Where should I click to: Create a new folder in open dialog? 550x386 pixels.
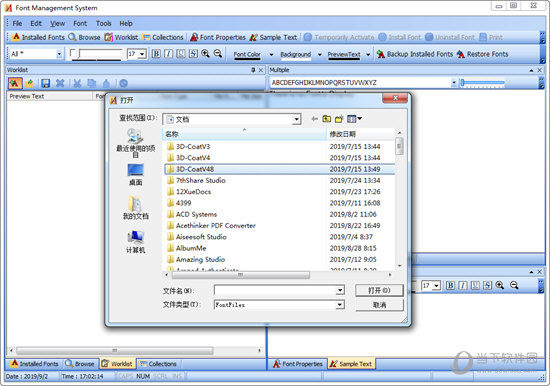pos(339,119)
